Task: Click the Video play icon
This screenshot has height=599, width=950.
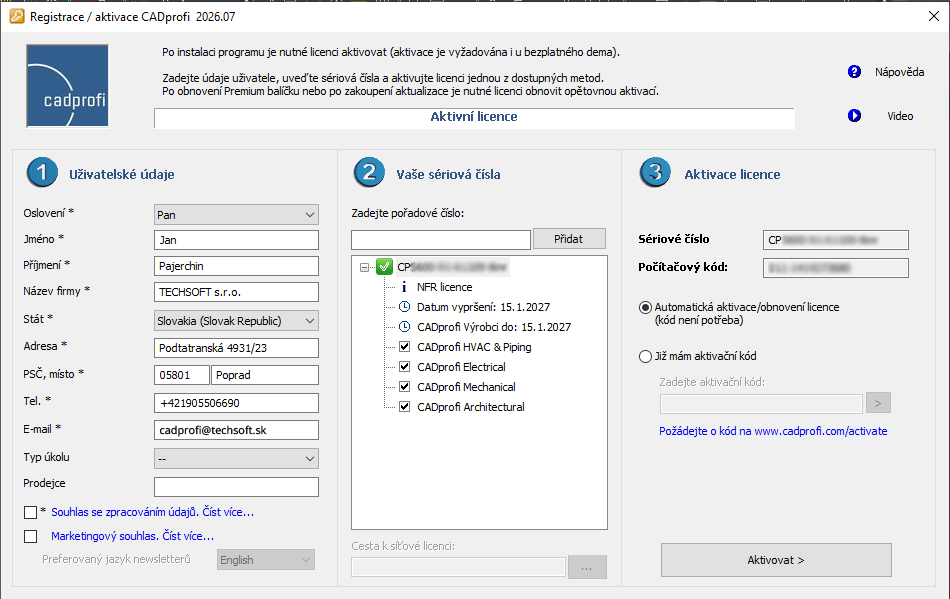Action: [854, 116]
